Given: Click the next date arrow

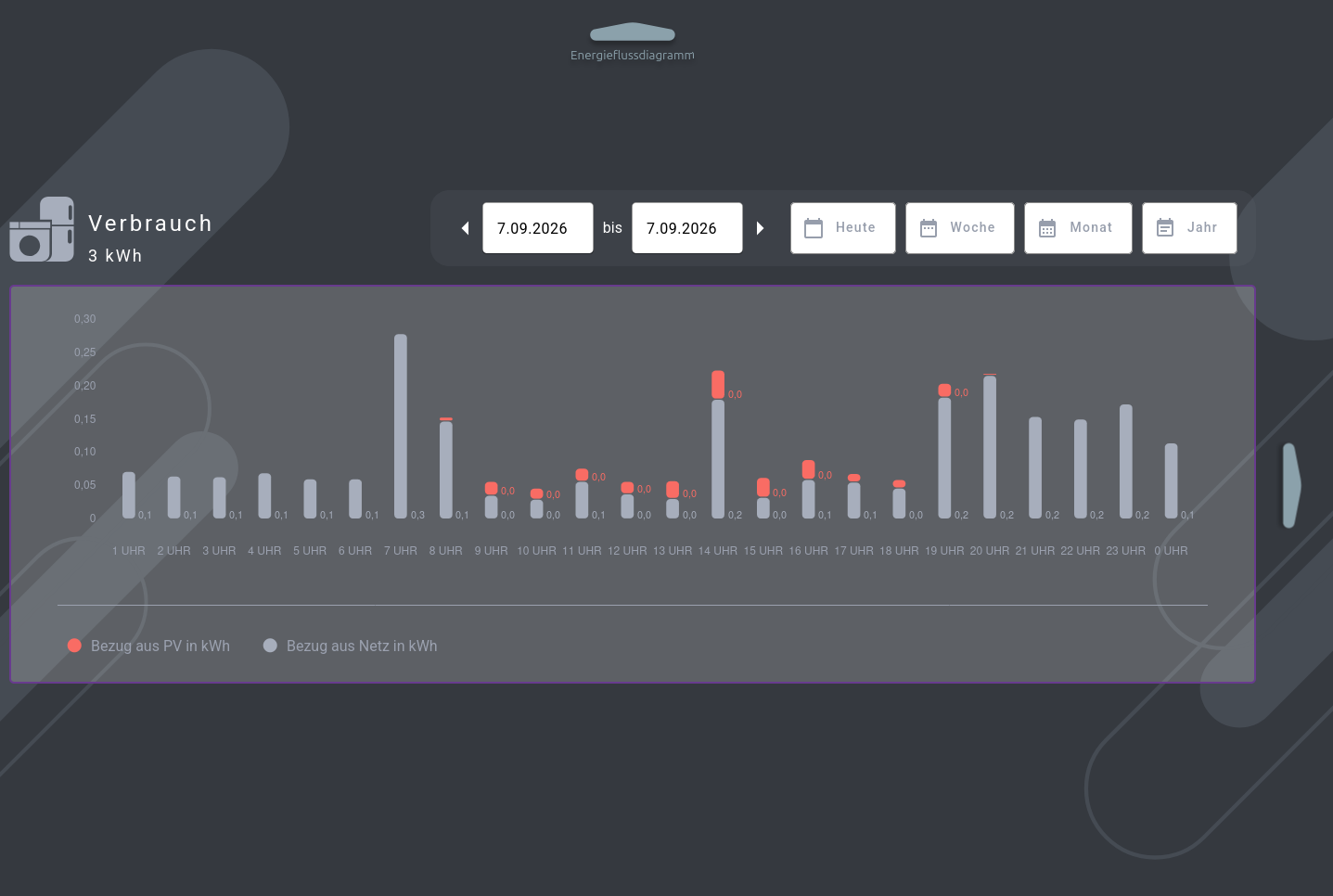Looking at the screenshot, I should (x=760, y=228).
